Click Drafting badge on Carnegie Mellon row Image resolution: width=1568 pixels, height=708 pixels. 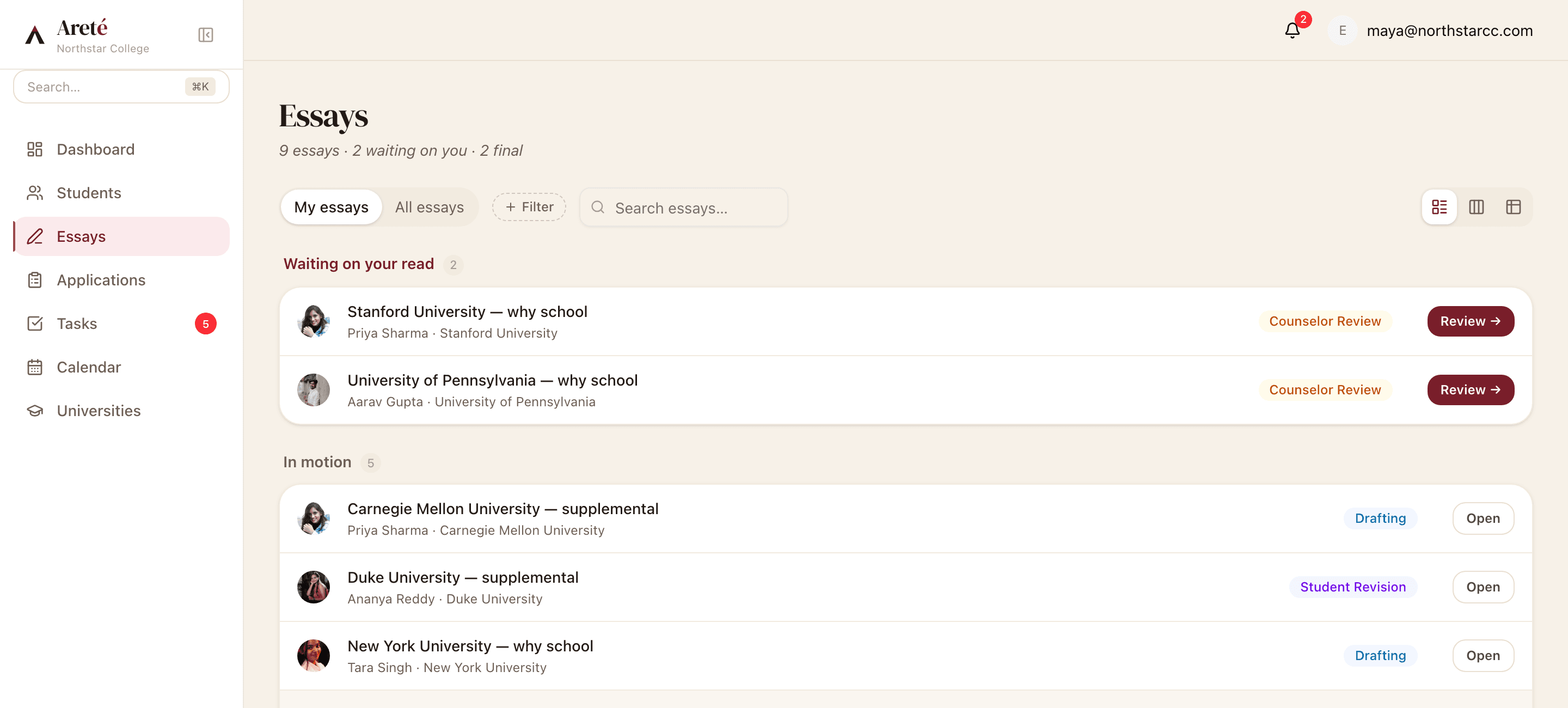click(x=1380, y=518)
